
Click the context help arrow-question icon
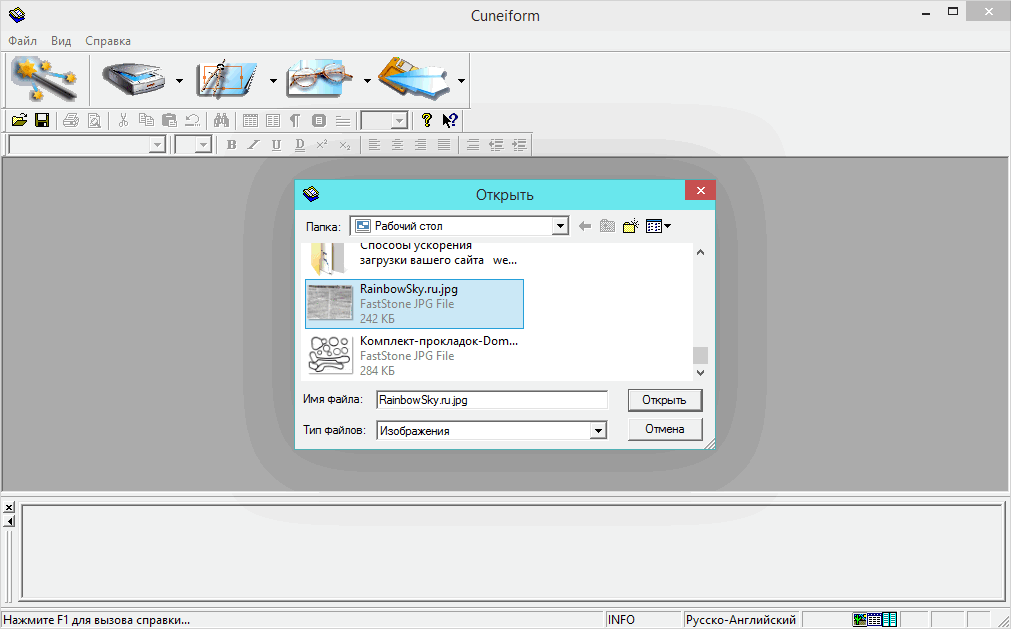pos(450,120)
